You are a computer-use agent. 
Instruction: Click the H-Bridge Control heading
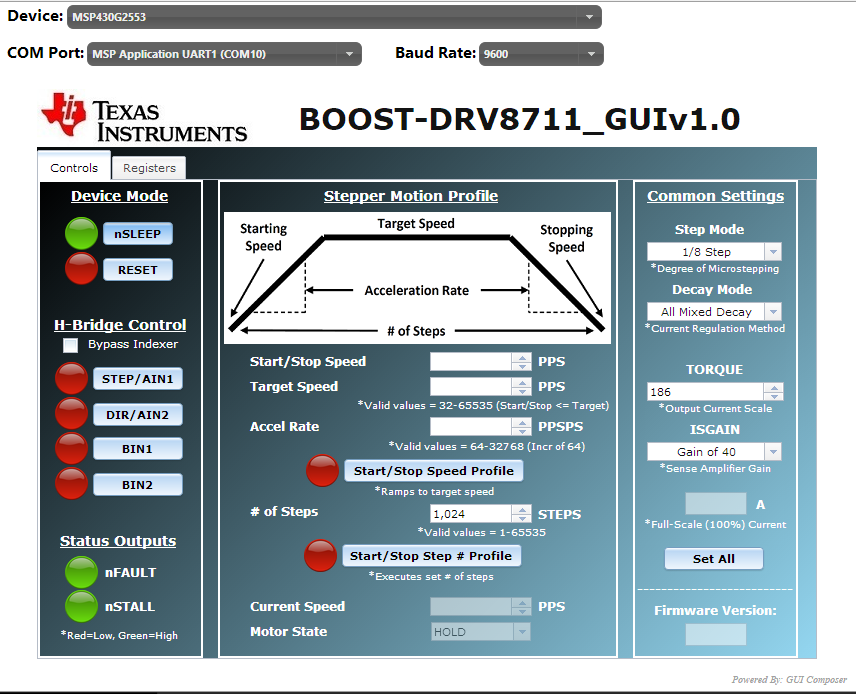click(120, 325)
